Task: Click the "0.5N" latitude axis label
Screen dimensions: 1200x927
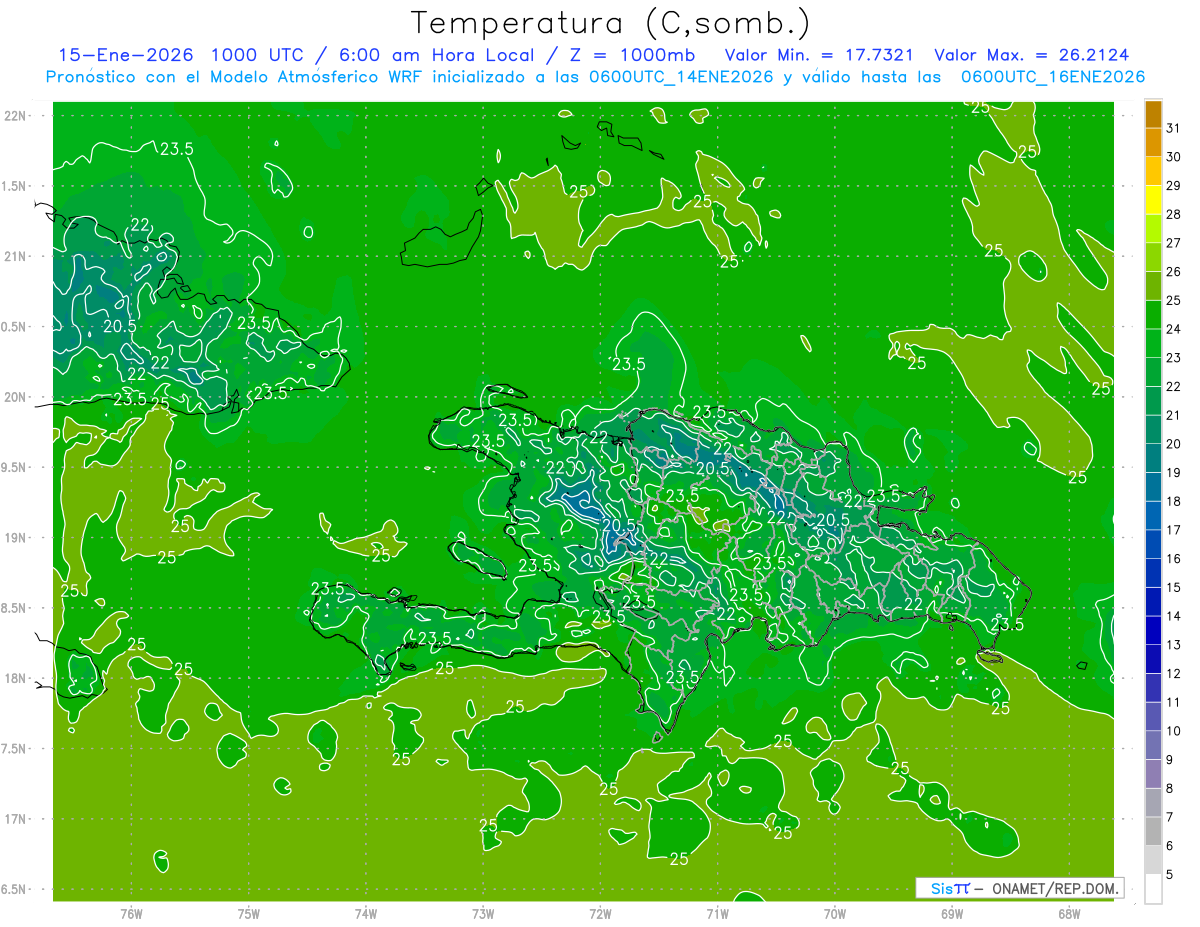Action: pyautogui.click(x=15, y=327)
